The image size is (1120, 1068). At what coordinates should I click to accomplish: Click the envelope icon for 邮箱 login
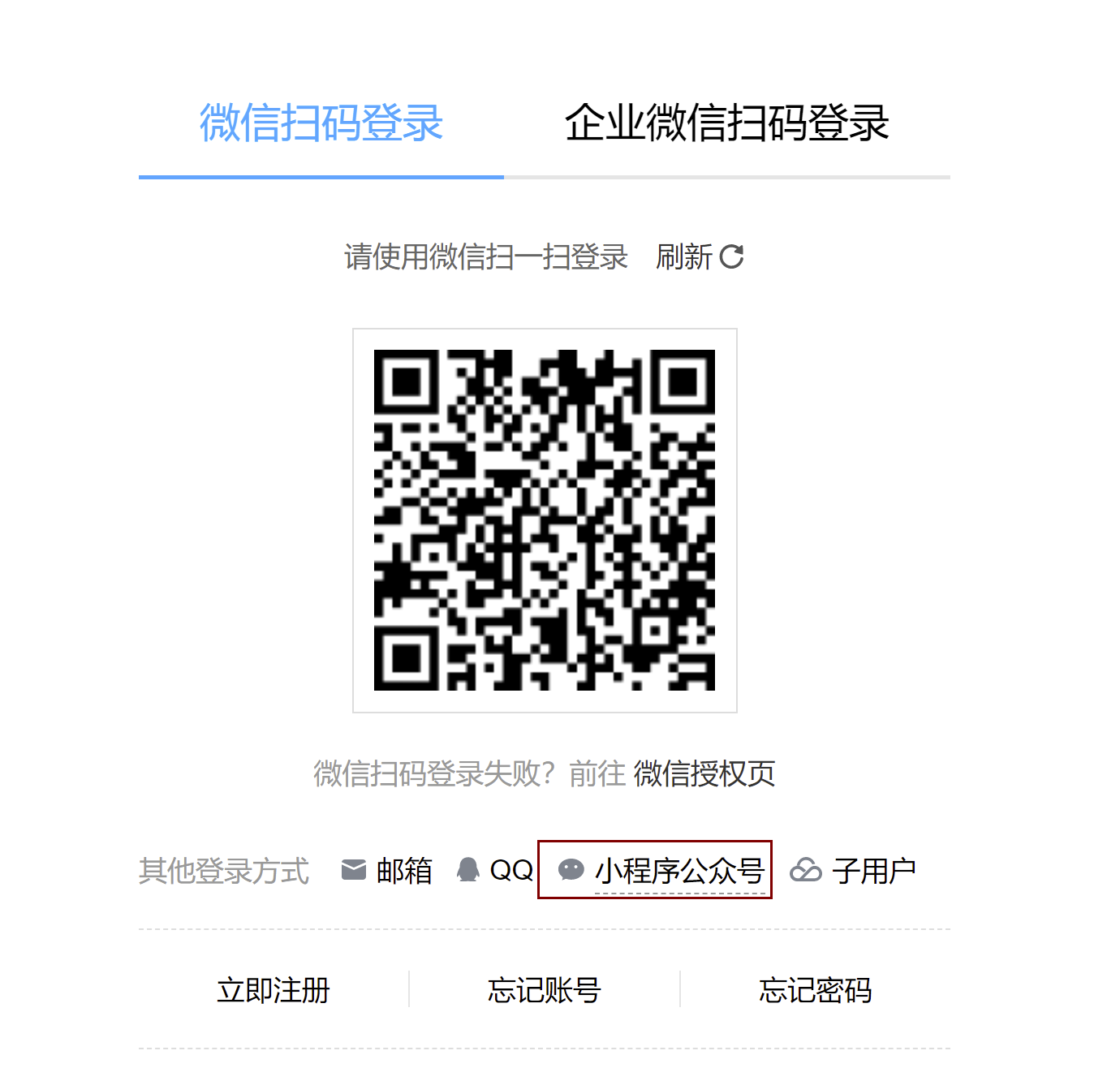coord(354,870)
